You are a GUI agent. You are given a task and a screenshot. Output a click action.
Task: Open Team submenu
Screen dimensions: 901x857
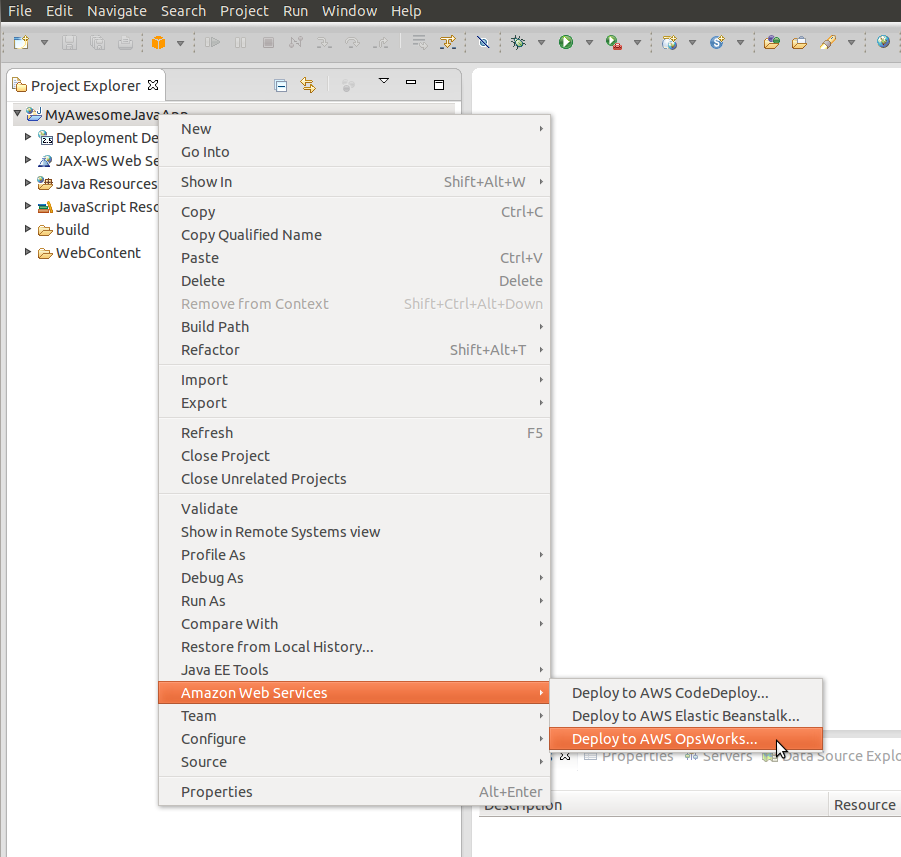(x=354, y=716)
